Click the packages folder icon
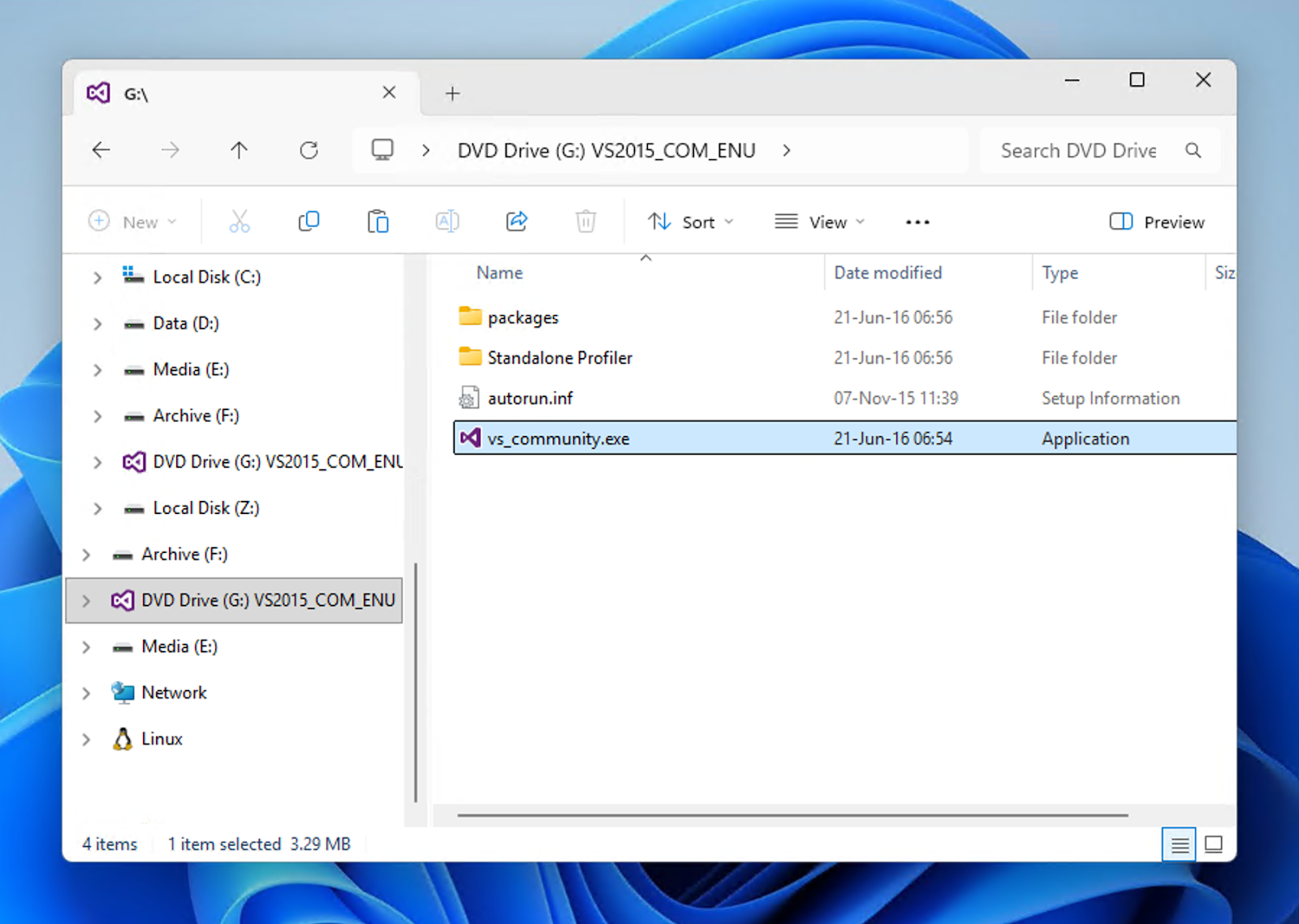This screenshot has width=1299, height=924. tap(470, 316)
